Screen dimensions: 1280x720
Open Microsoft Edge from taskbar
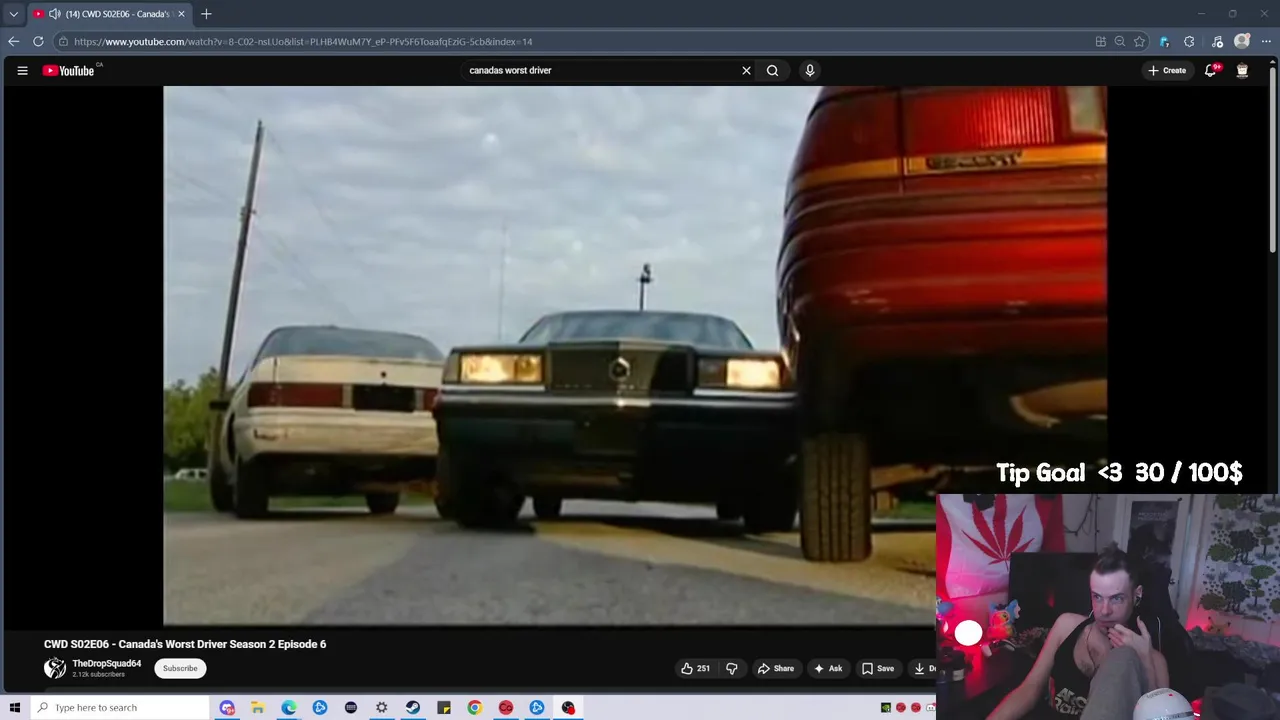coord(288,707)
